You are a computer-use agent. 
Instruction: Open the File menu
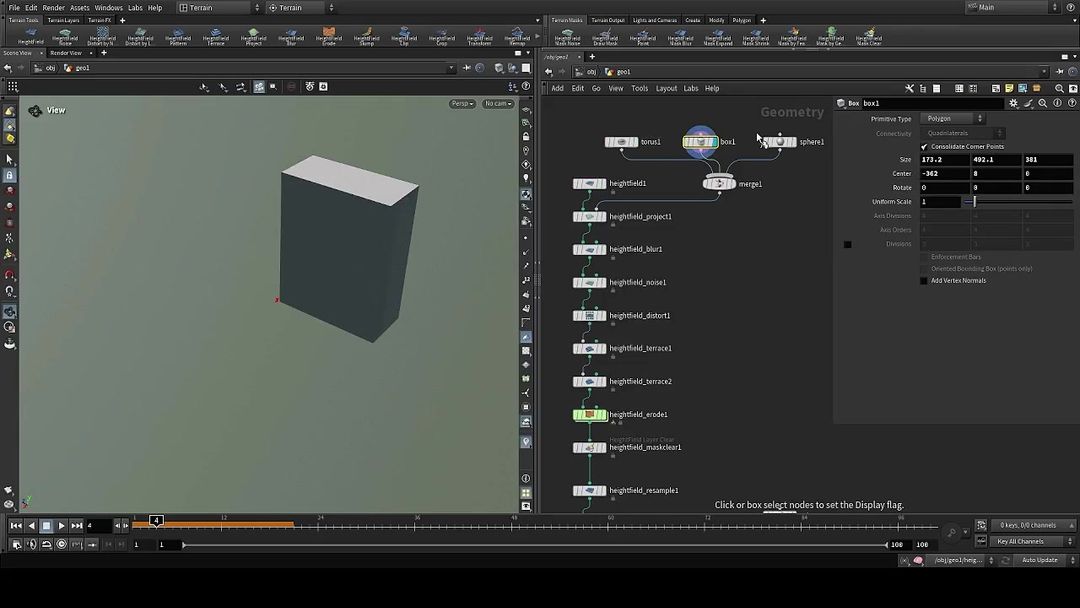tap(14, 8)
